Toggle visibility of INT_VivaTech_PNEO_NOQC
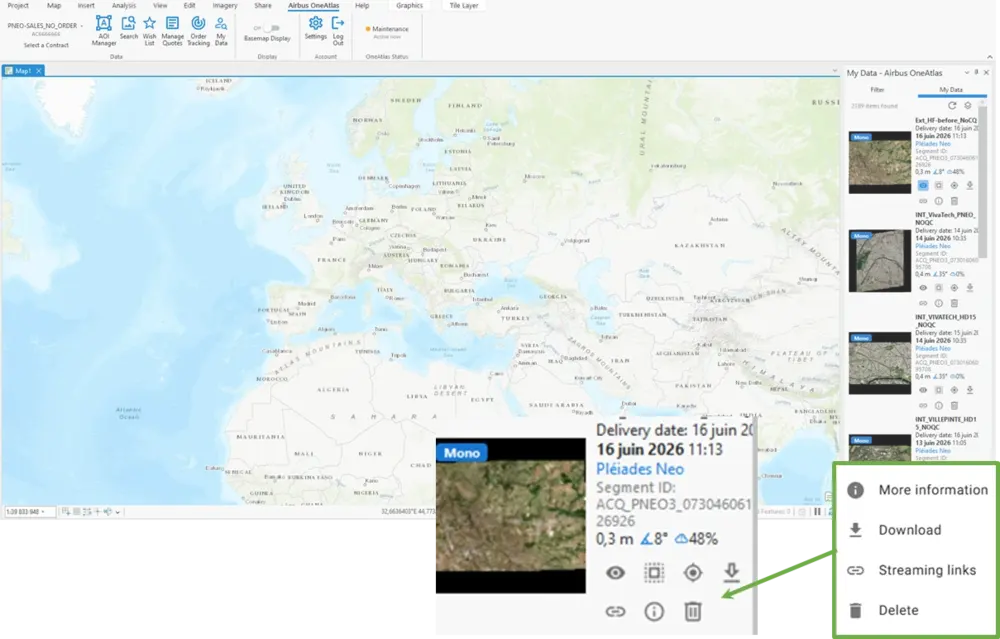 click(923, 288)
